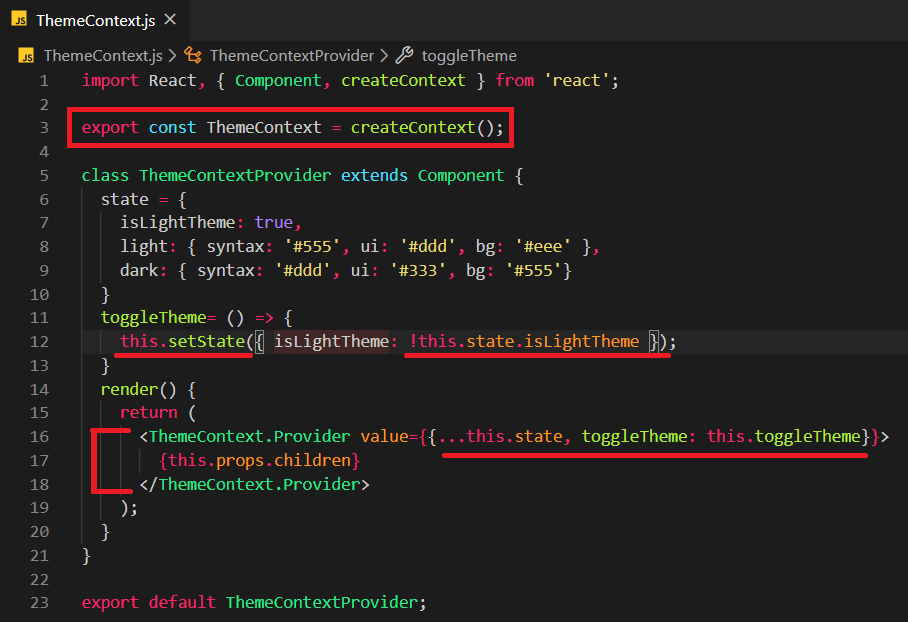
Task: Click the chevron after ThemeContext.js in breadcrumb
Action: click(x=172, y=56)
